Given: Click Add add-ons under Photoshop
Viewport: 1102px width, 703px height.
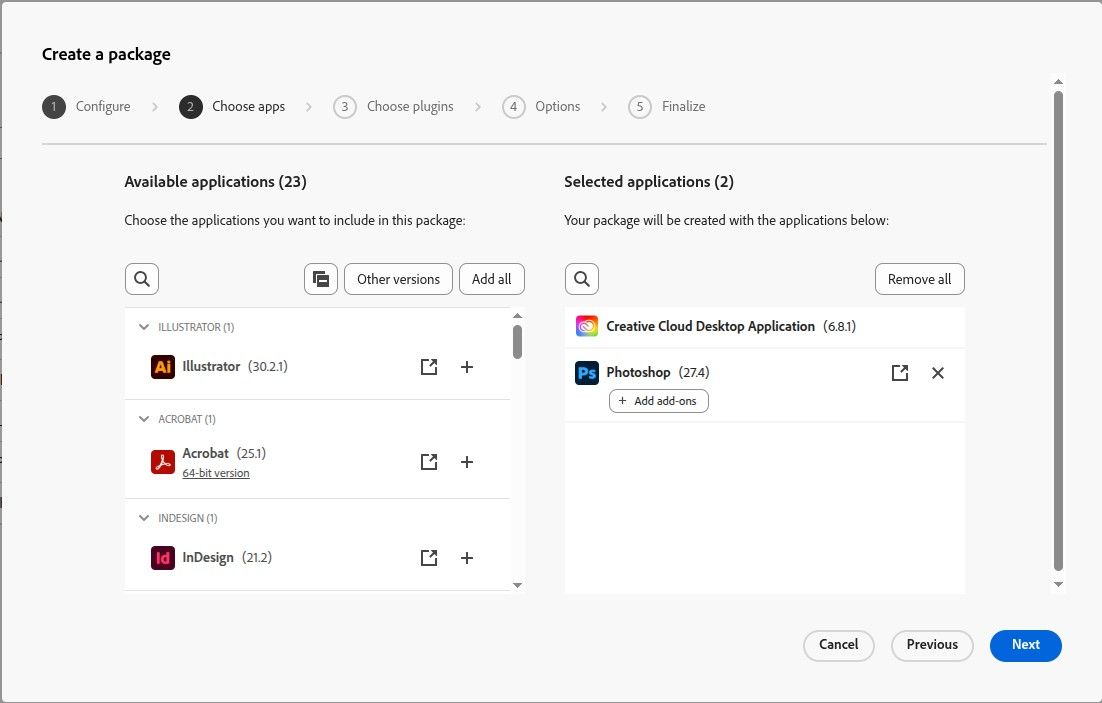Looking at the screenshot, I should pyautogui.click(x=658, y=401).
